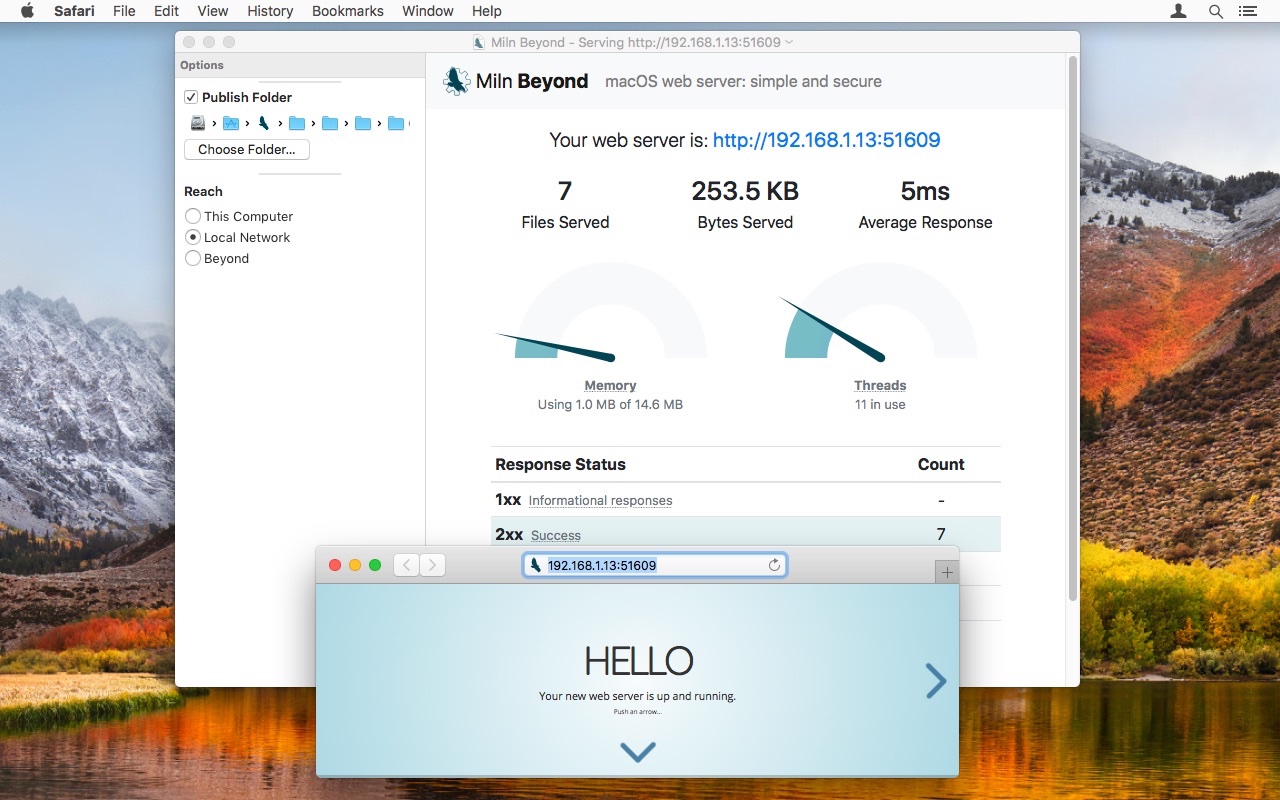Open the Bookmarks menu
Viewport: 1280px width, 800px height.
347,11
